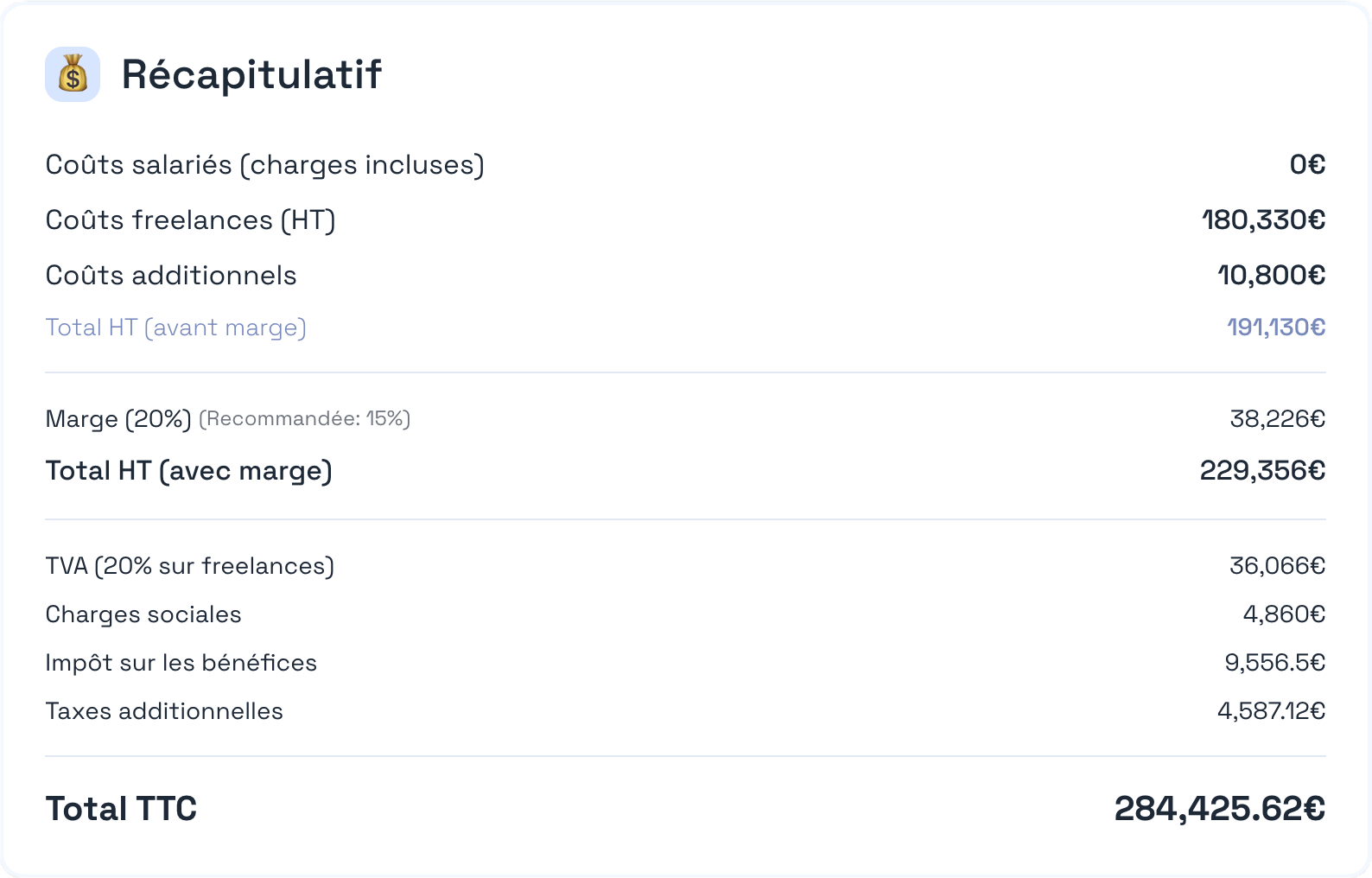Select the 229,356€ total with margin
The image size is (1372, 878).
click(1262, 471)
